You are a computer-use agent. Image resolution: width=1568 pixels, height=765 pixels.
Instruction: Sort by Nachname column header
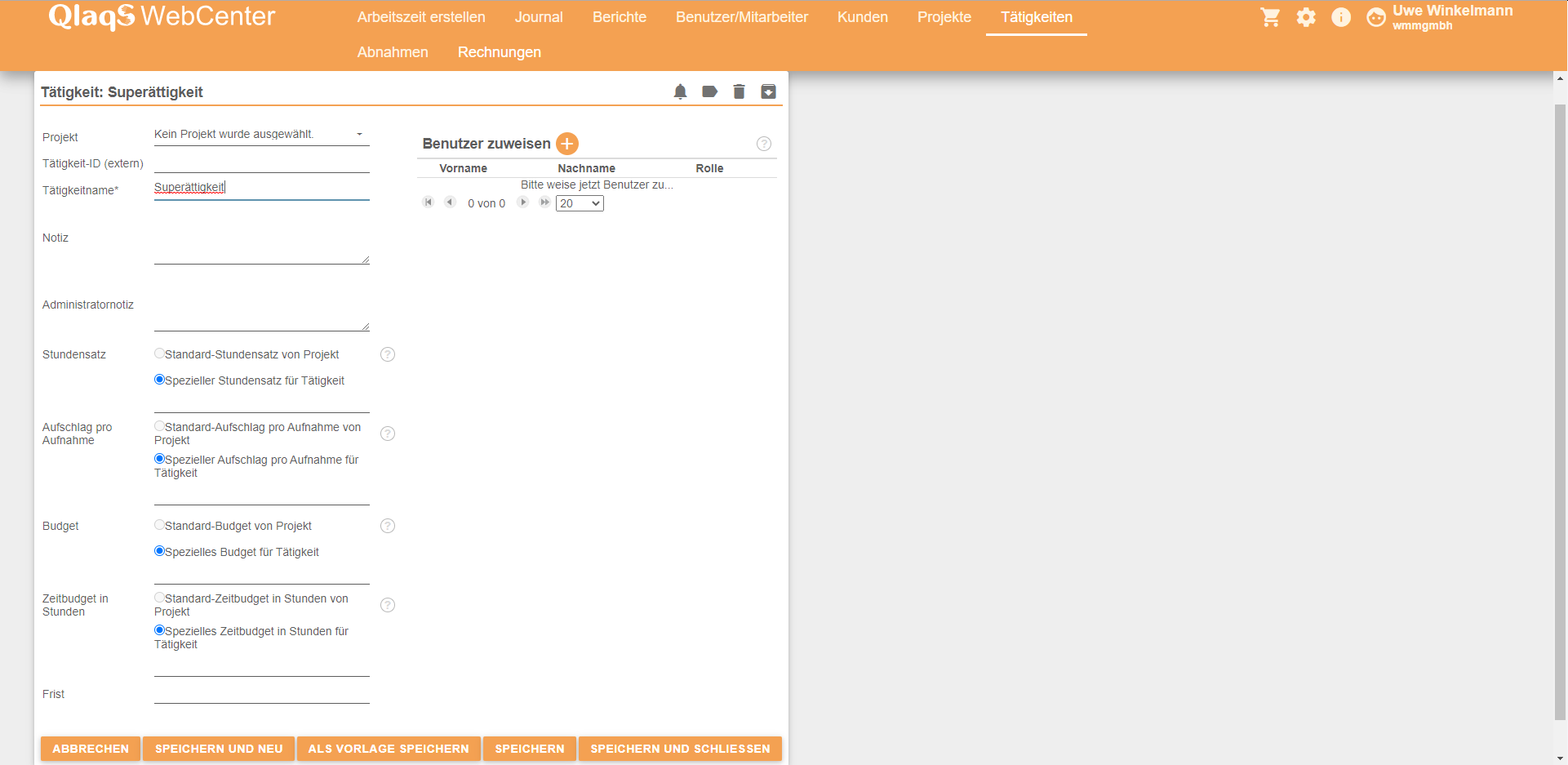[586, 168]
